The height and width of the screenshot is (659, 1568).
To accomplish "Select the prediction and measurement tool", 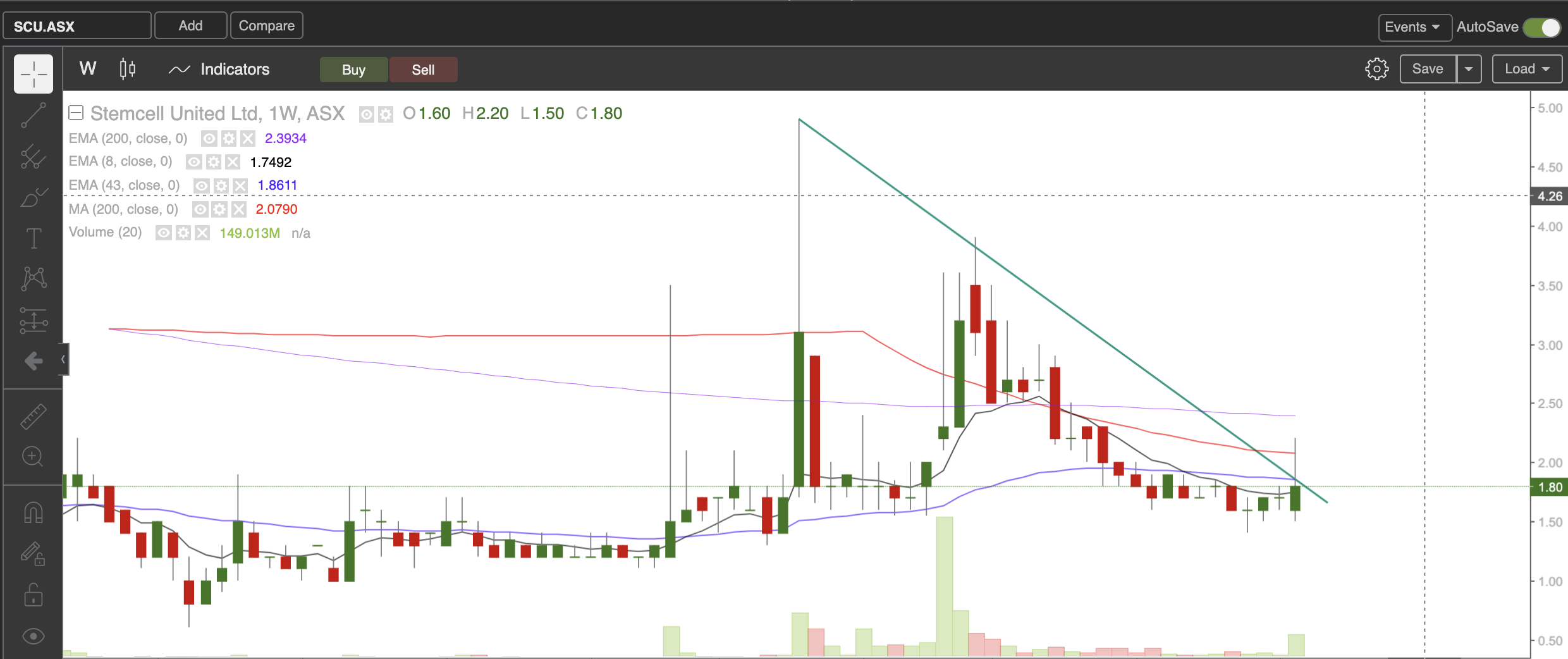I will 34,320.
